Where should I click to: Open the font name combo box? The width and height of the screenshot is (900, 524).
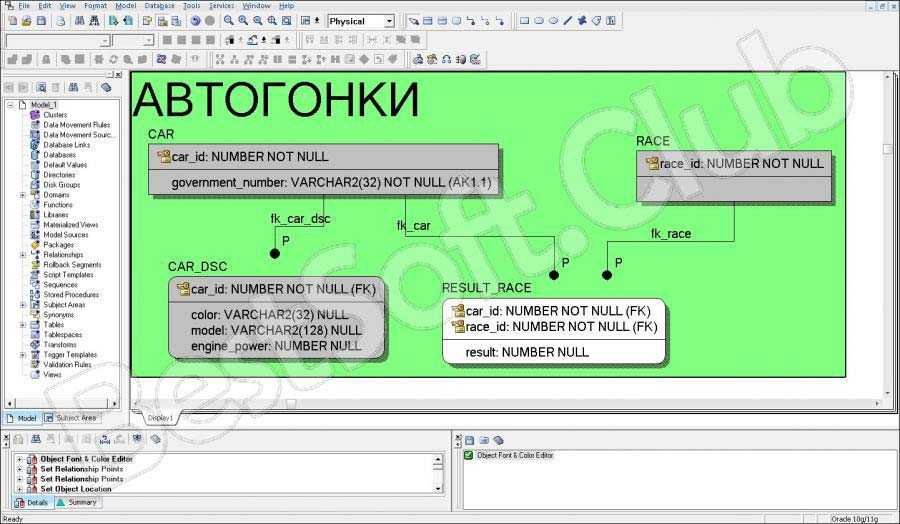(x=57, y=41)
